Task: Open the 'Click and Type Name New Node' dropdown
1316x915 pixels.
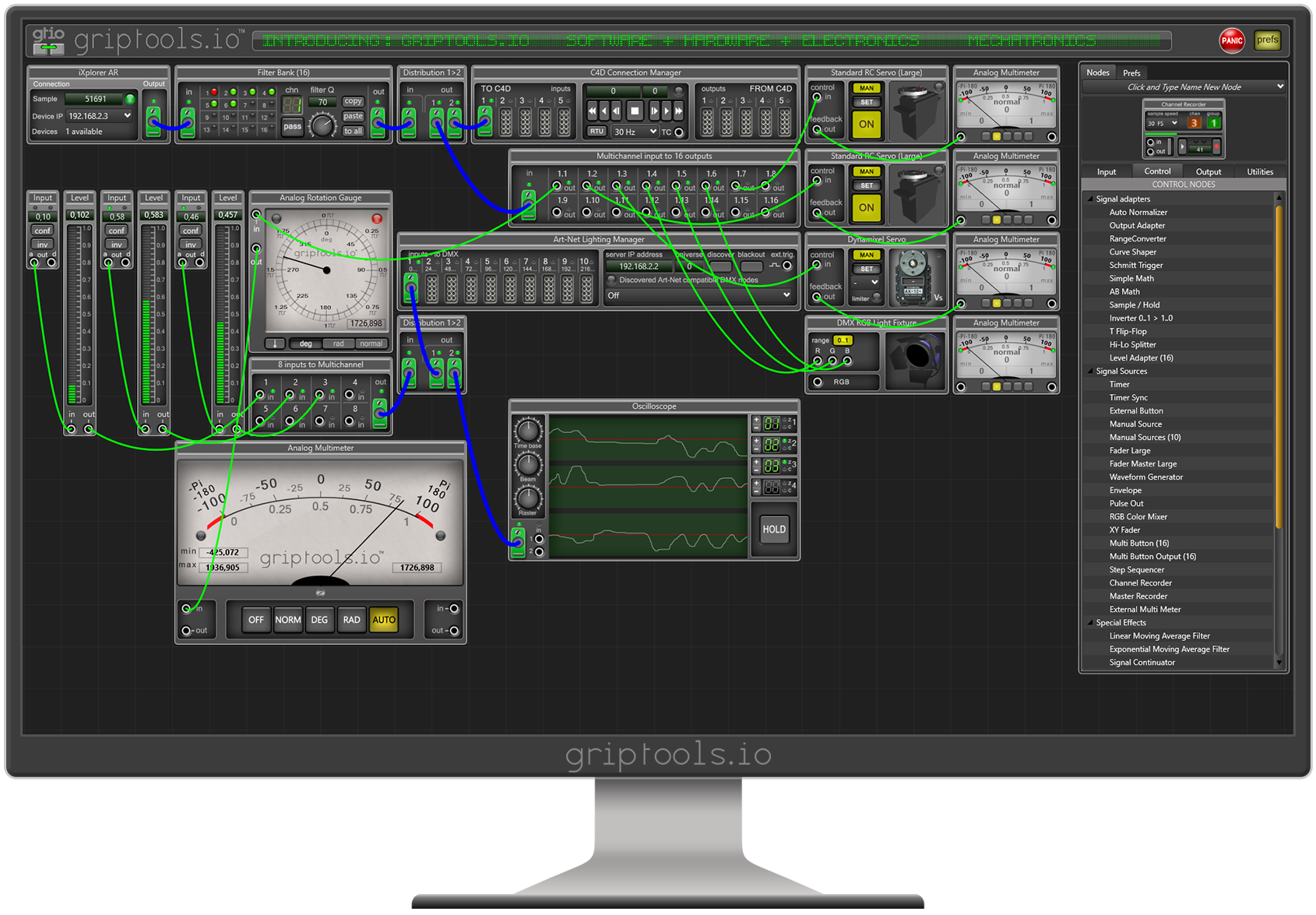Action: pyautogui.click(x=1184, y=87)
